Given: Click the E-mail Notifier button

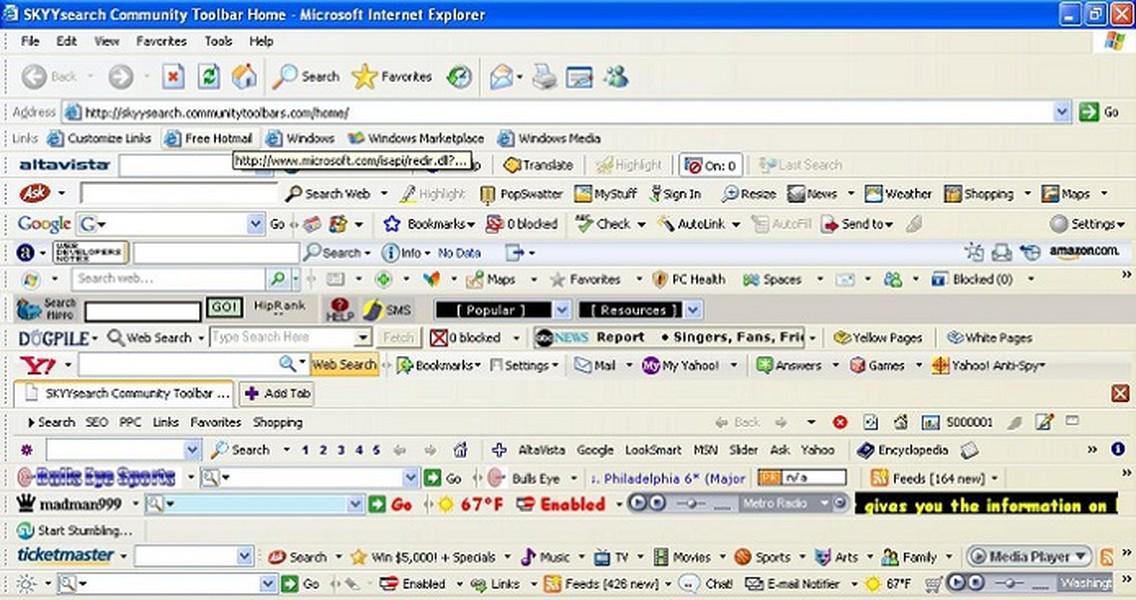Looking at the screenshot, I should 793,583.
